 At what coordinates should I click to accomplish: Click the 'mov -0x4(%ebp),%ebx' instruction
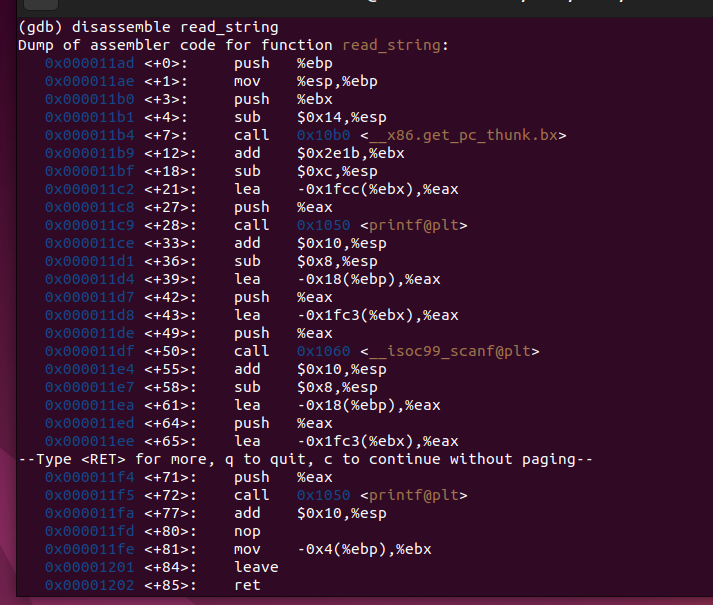click(x=332, y=550)
